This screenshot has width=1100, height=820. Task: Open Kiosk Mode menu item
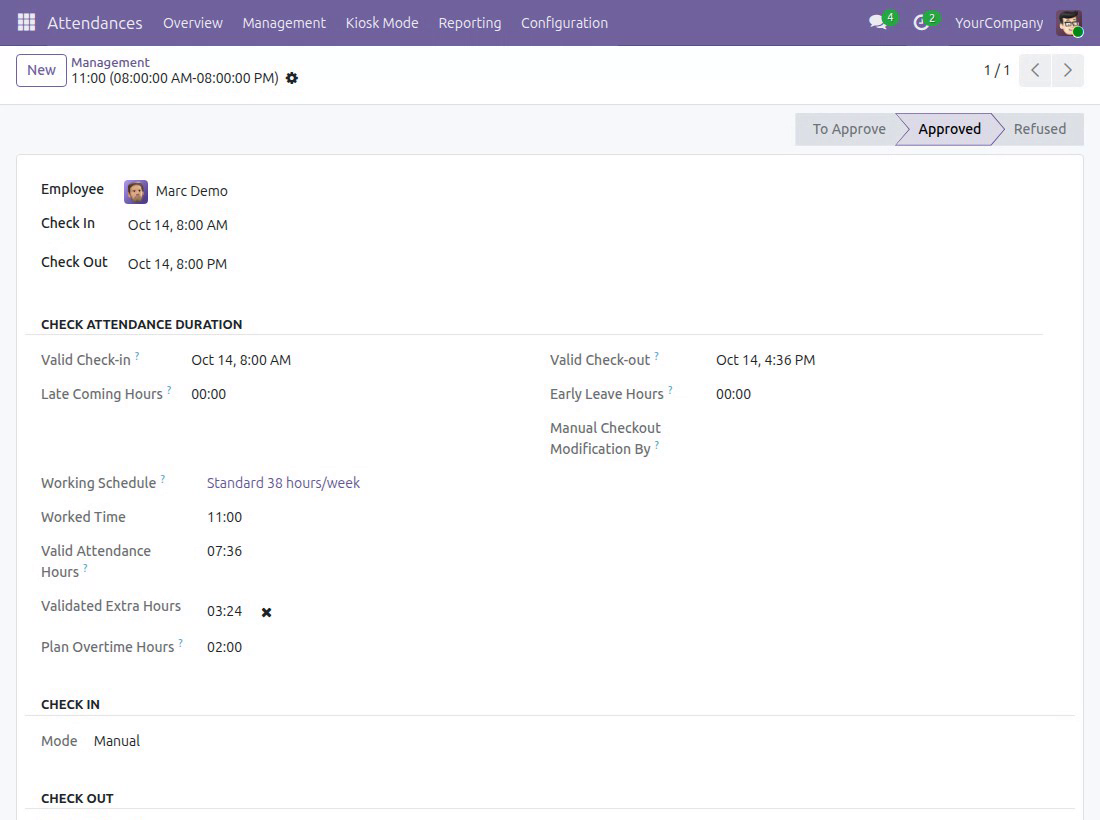click(x=382, y=22)
